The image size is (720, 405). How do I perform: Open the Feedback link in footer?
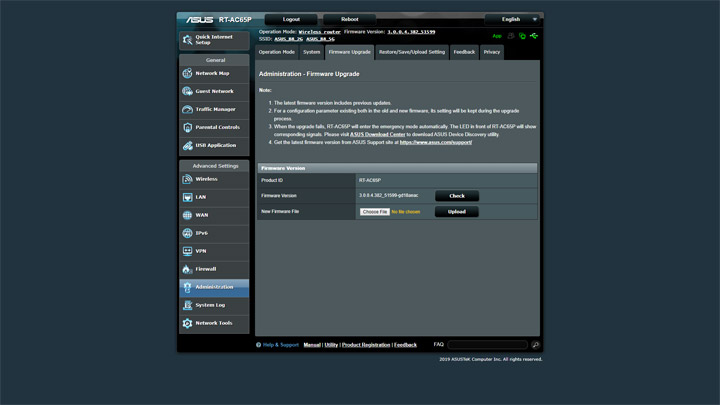(405, 345)
